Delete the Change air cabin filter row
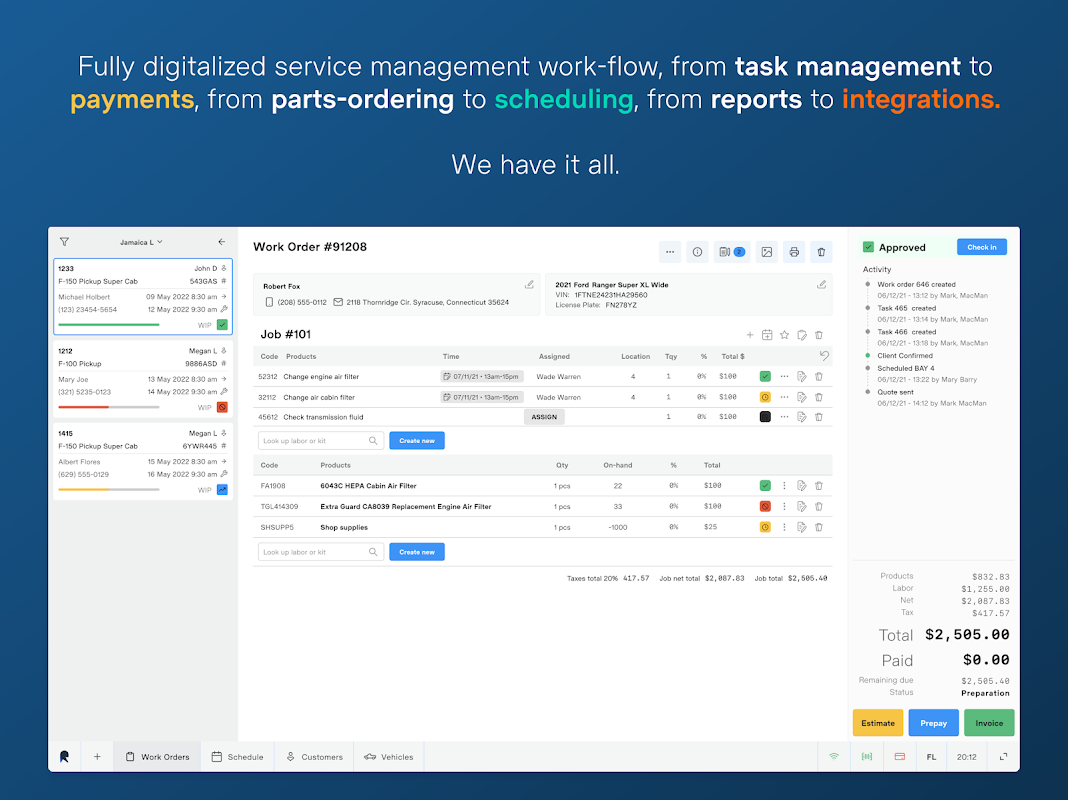Viewport: 1068px width, 800px height. pos(819,397)
